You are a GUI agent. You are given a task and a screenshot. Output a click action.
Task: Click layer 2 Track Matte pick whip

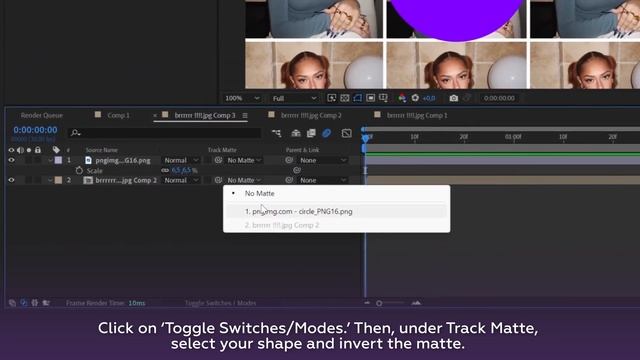[x=218, y=180]
